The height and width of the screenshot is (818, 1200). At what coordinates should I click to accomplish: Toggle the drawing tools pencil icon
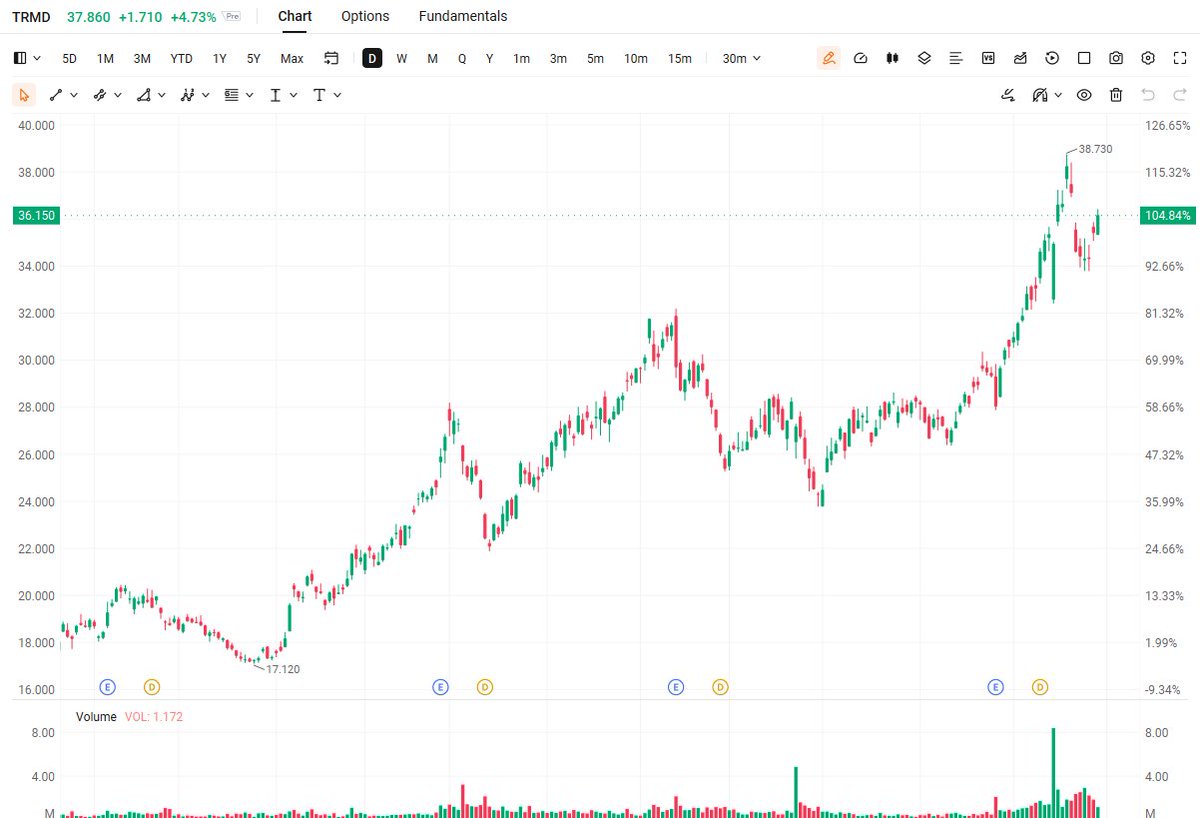828,58
